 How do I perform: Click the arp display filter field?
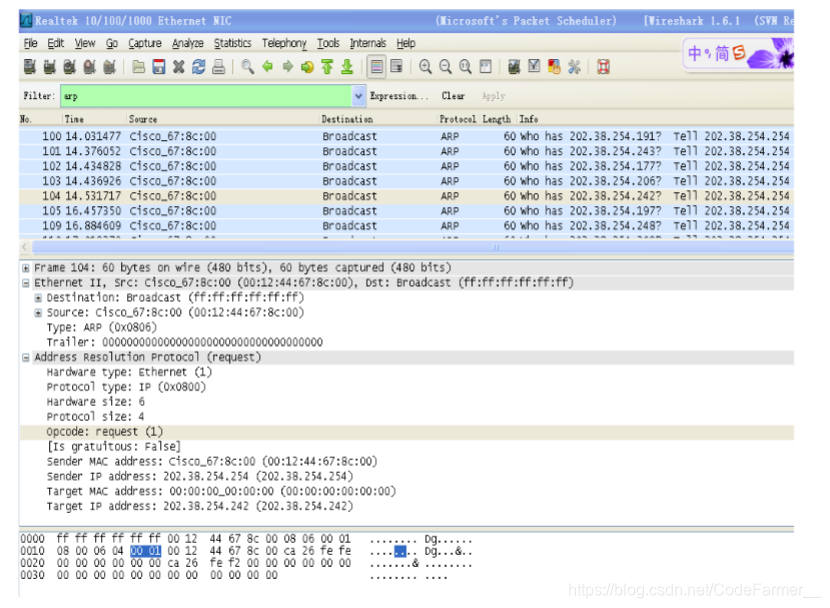(206, 96)
